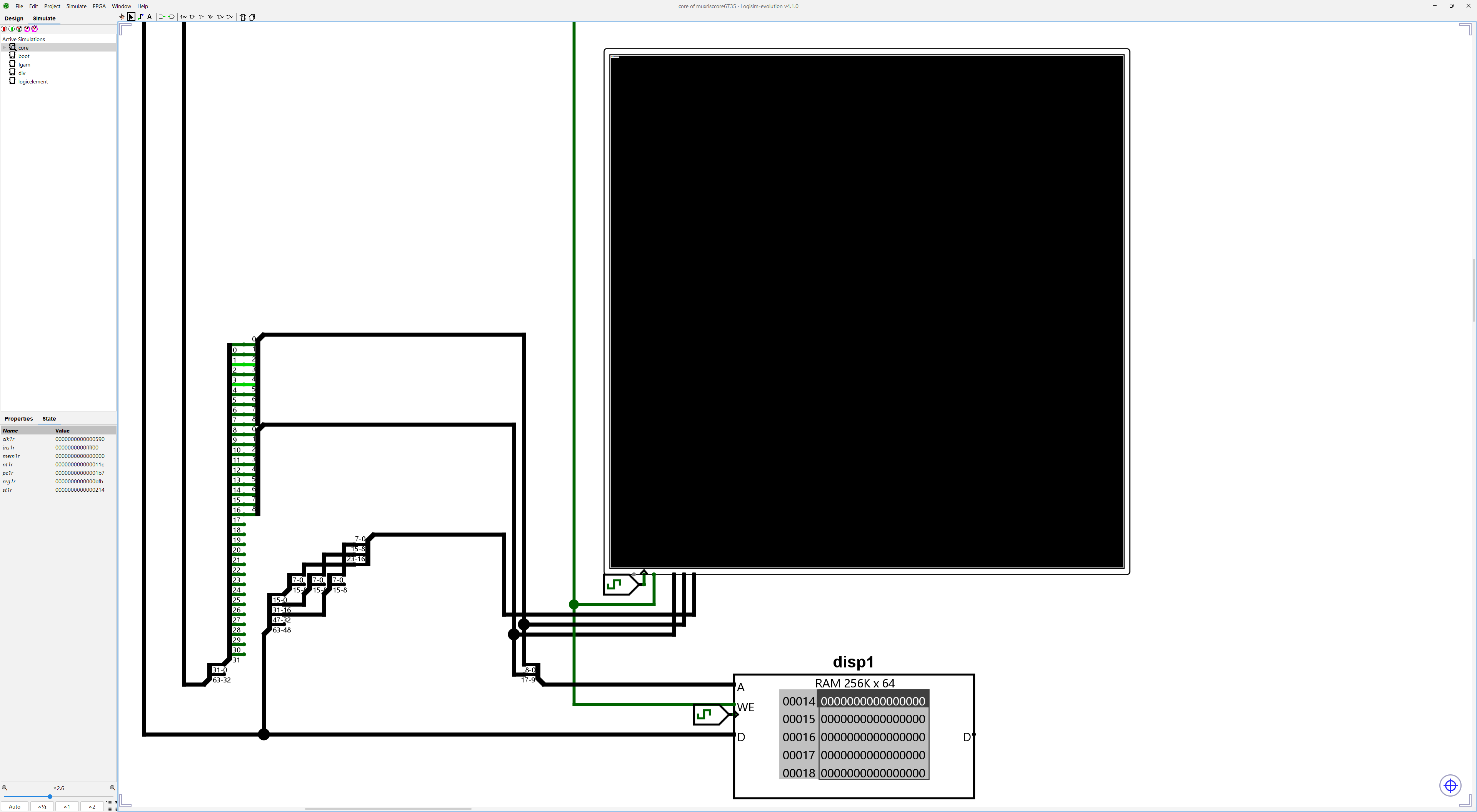Screen dimensions: 1477x812
Task: Click the reg1r state row
Action: point(58,481)
